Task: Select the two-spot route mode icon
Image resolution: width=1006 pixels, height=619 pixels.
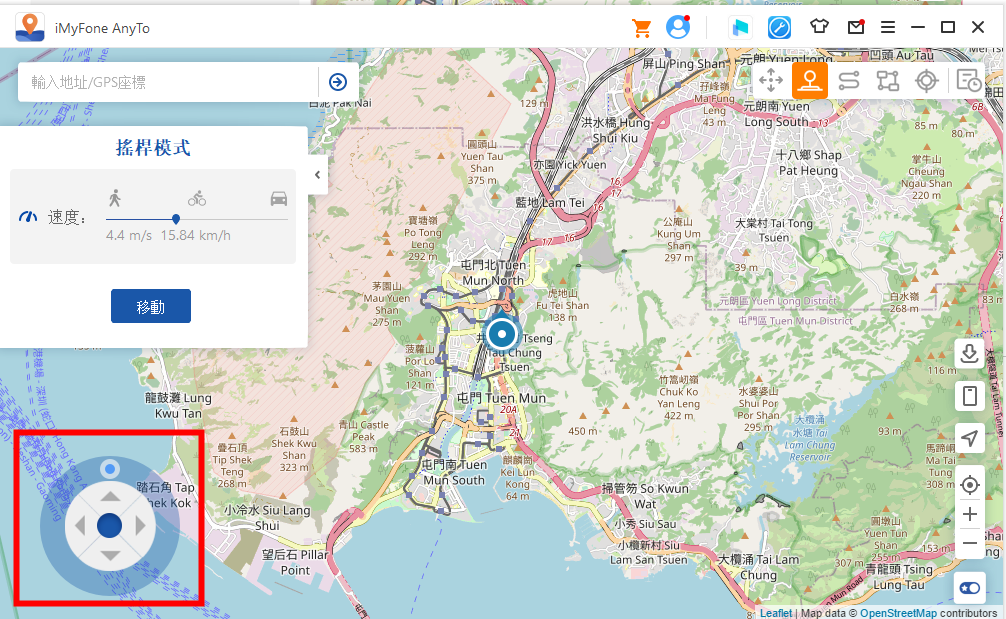Action: 848,81
